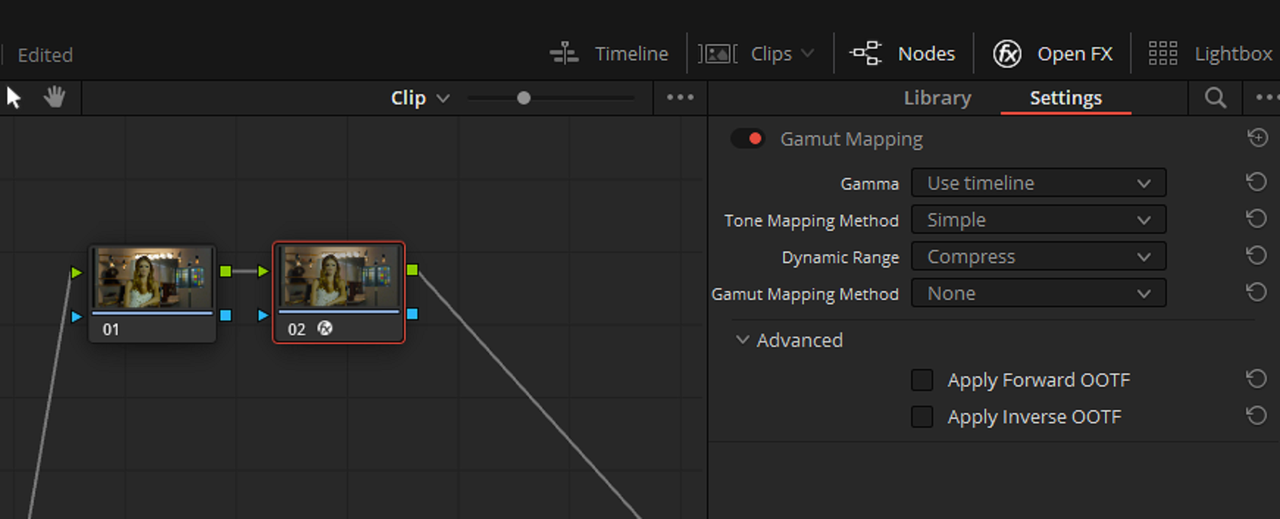Click the Gamut Mapping title text

(851, 139)
